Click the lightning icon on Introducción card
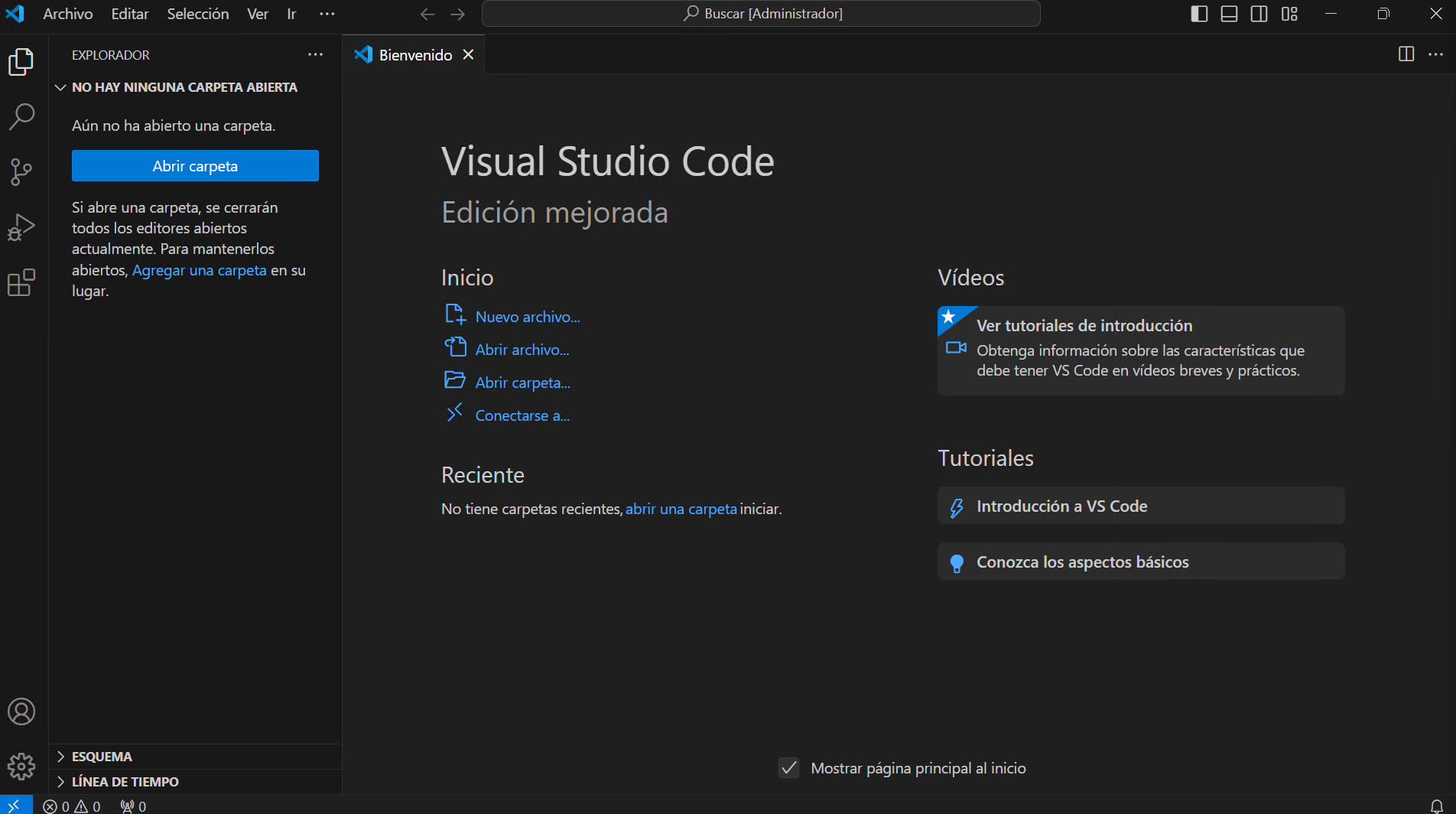Screen dimensions: 1456x814 tap(957, 507)
